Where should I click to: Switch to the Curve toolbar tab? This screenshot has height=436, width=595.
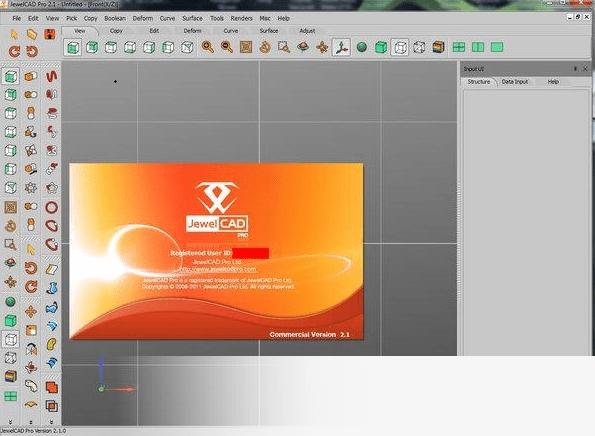pos(231,31)
